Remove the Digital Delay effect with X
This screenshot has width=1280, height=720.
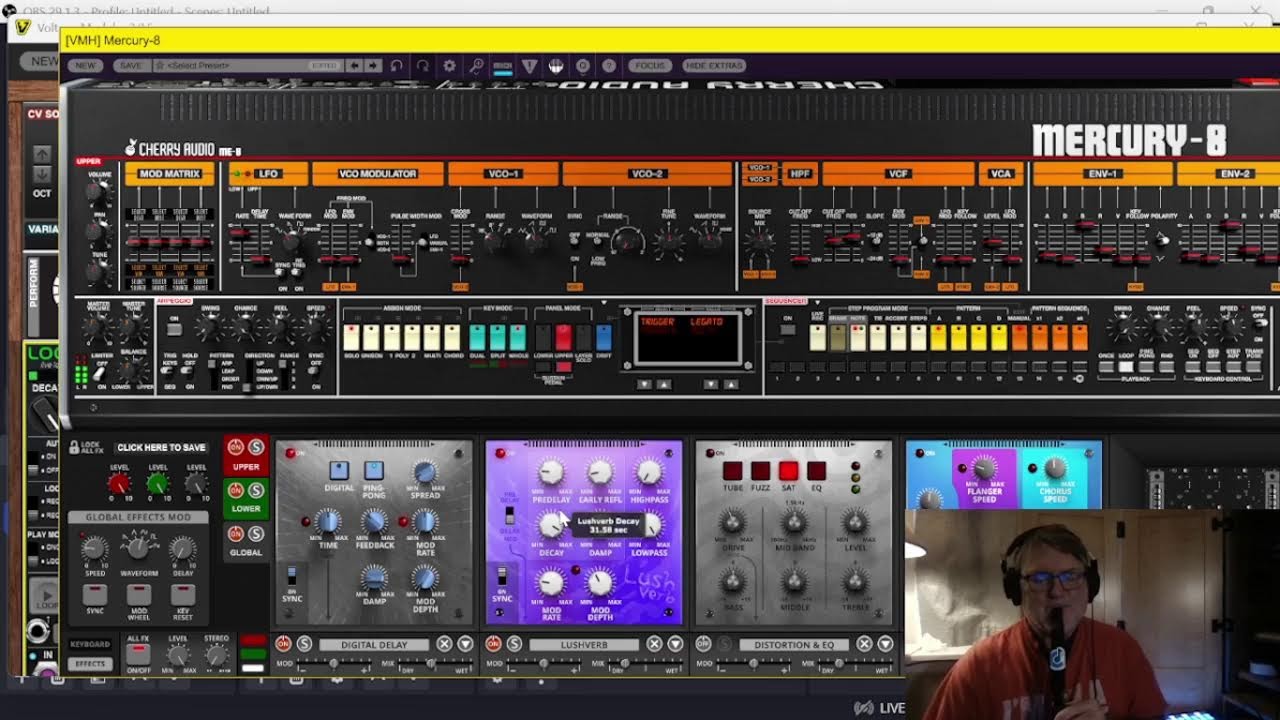(x=444, y=644)
